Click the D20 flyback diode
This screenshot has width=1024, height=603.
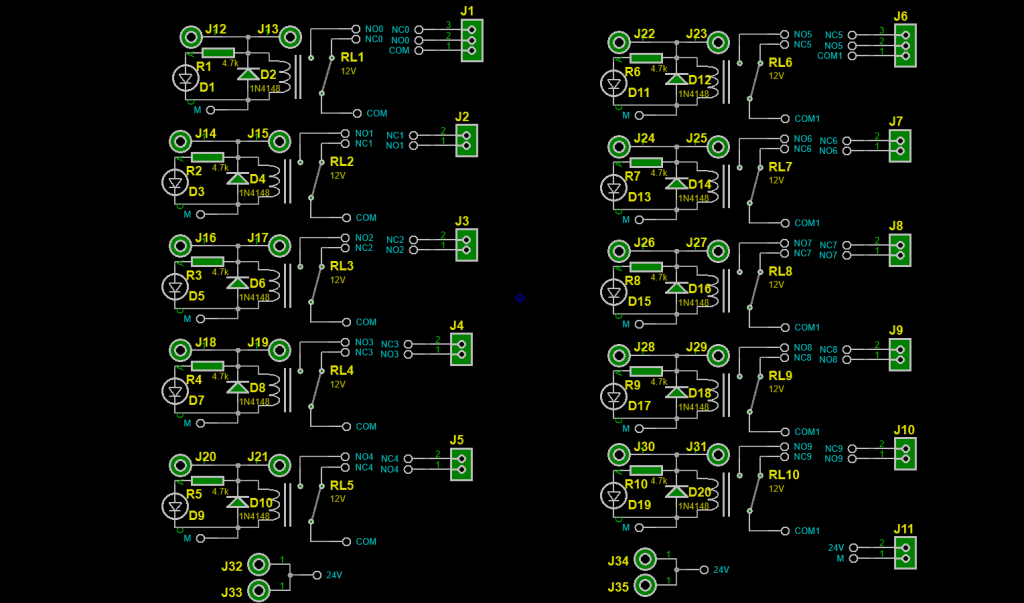[676, 492]
